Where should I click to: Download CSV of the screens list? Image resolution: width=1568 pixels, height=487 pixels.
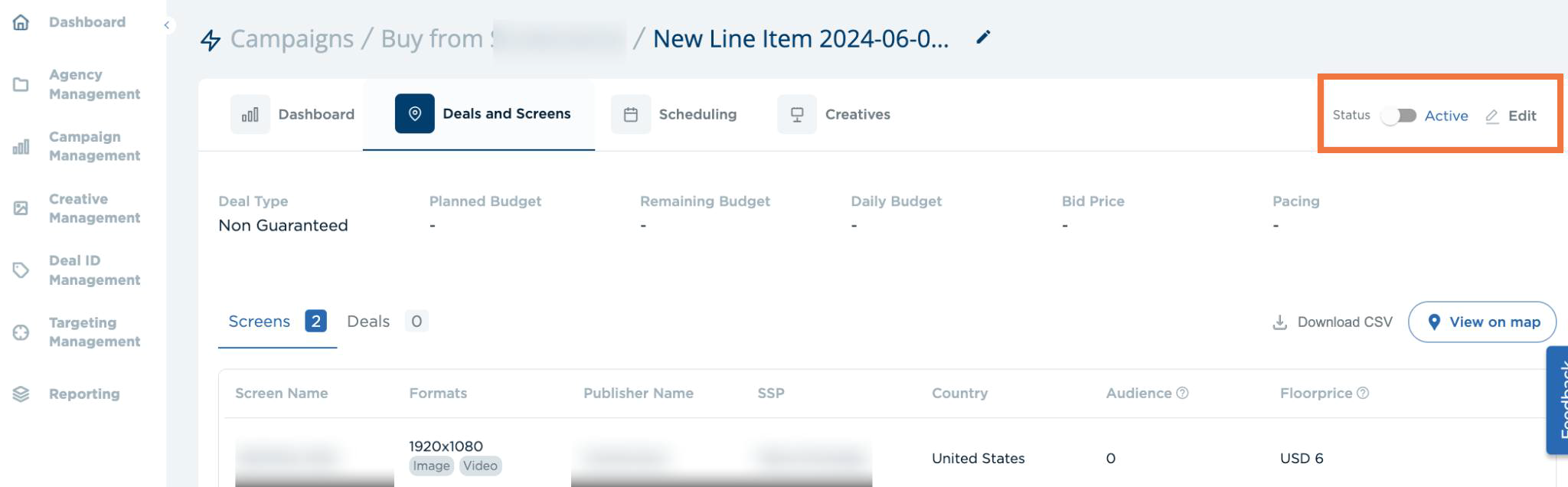[x=1332, y=322]
